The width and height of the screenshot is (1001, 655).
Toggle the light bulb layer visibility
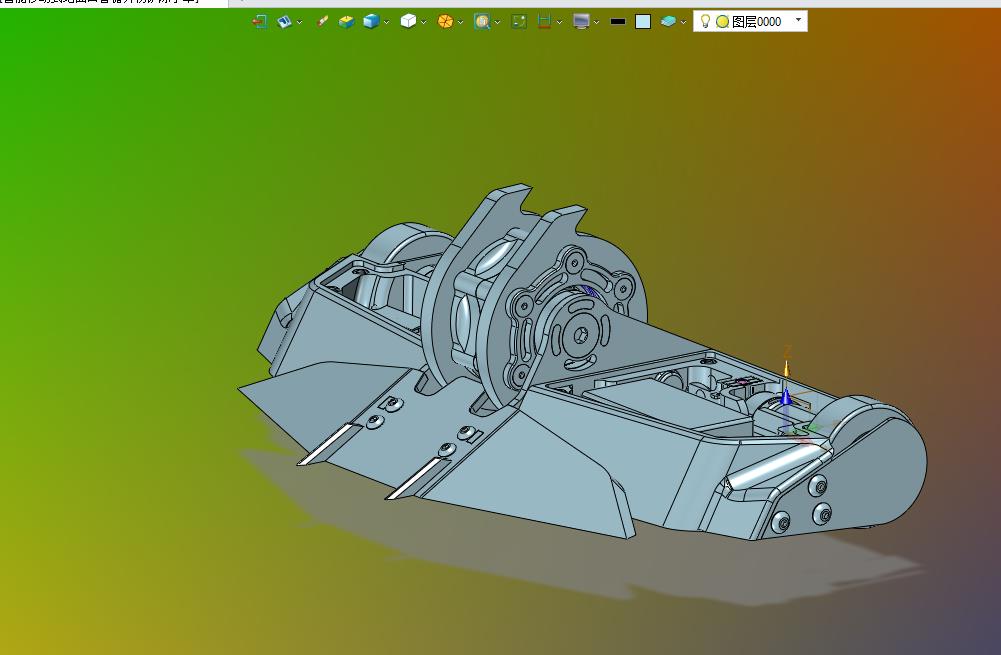(x=705, y=21)
